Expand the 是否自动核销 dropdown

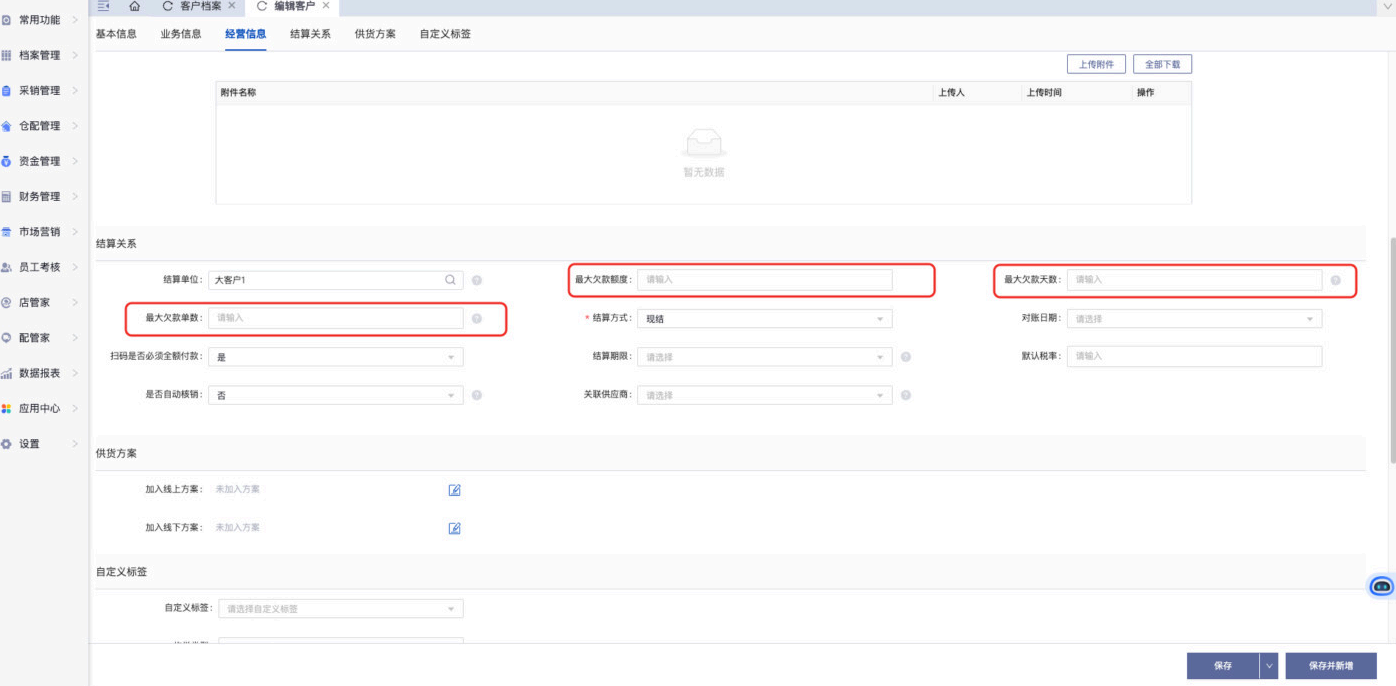point(336,396)
